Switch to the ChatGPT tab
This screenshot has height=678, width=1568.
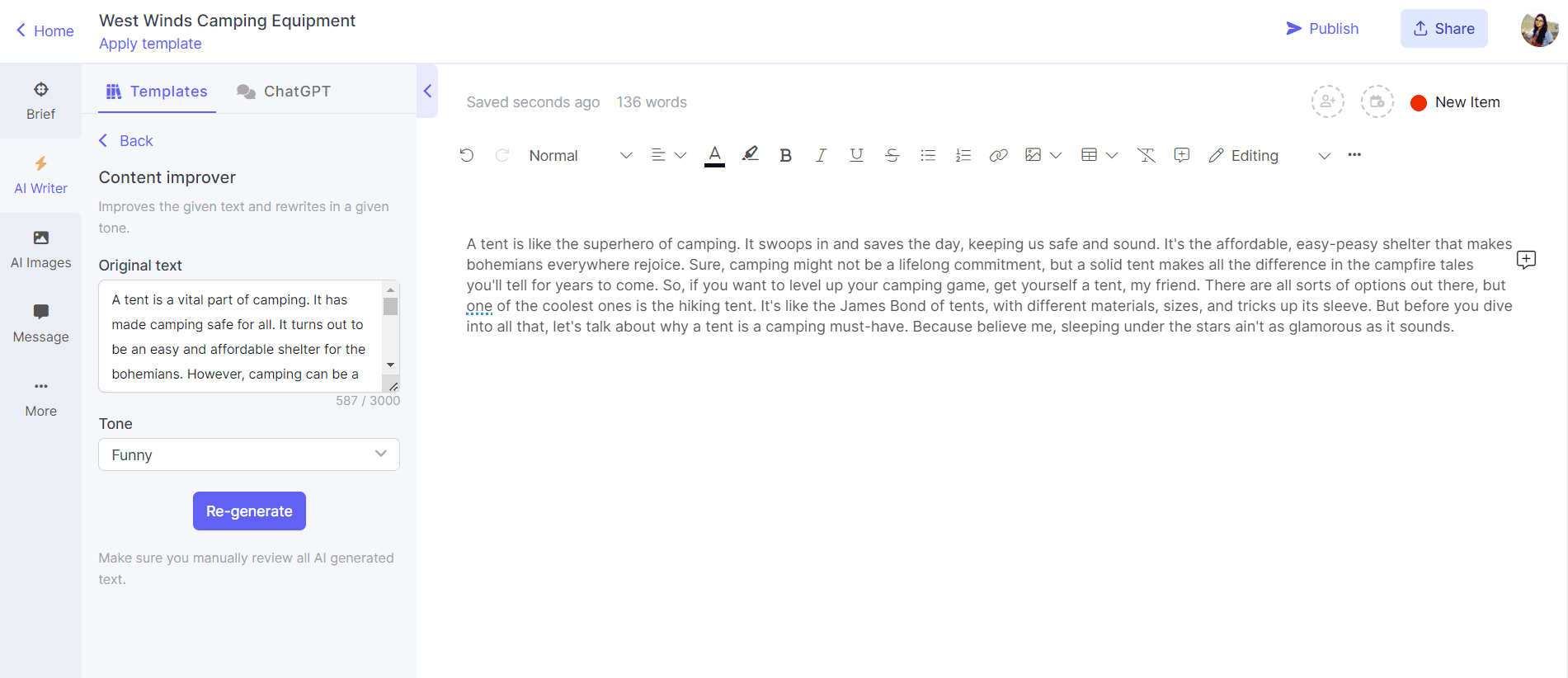(284, 92)
